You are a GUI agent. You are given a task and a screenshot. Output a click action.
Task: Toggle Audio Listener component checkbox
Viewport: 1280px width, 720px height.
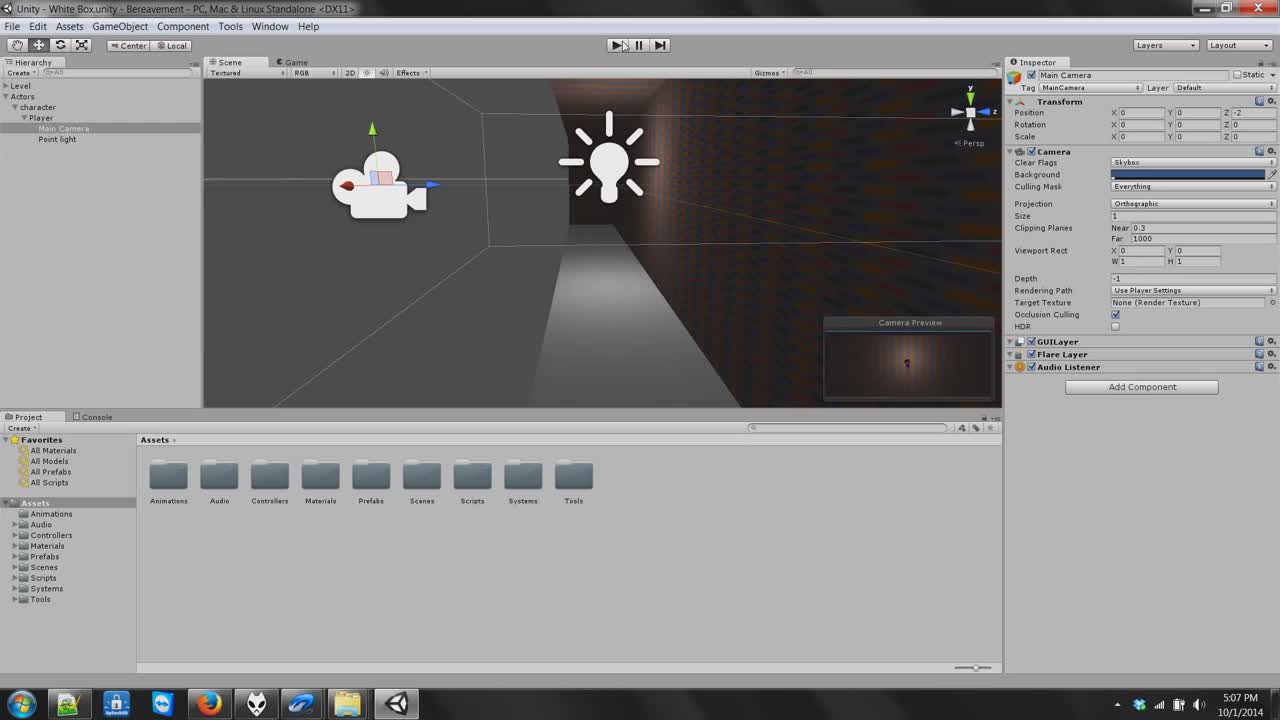pyautogui.click(x=1031, y=367)
